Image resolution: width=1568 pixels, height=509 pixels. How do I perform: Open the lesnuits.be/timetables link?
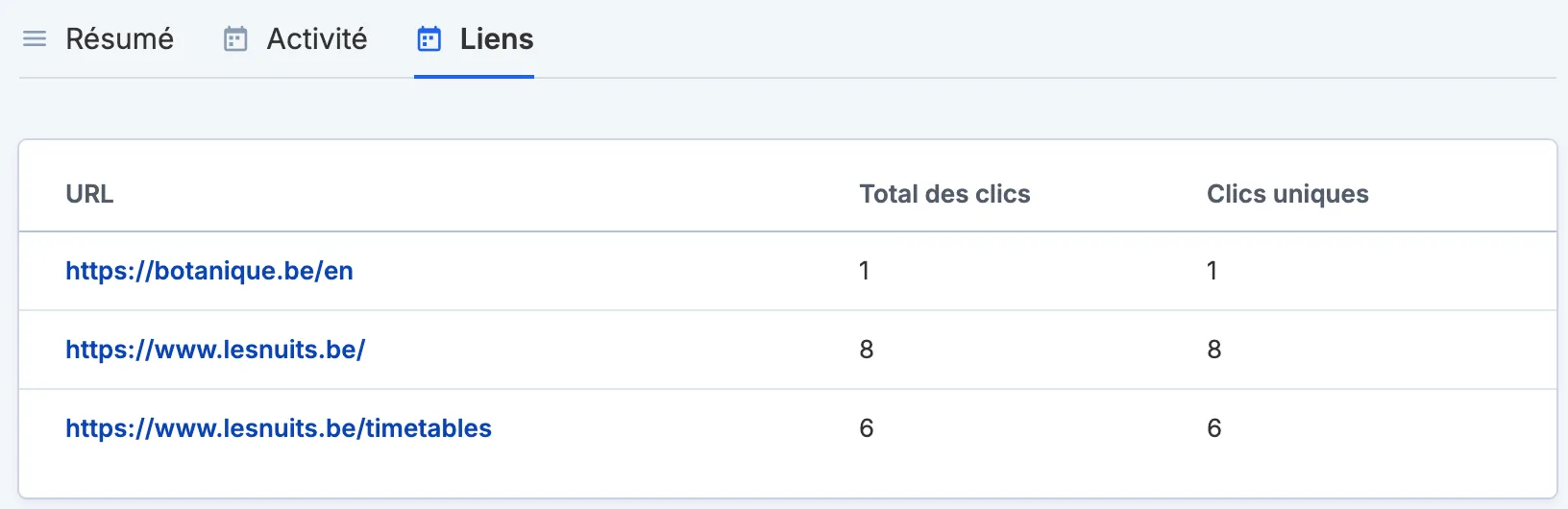pos(279,428)
